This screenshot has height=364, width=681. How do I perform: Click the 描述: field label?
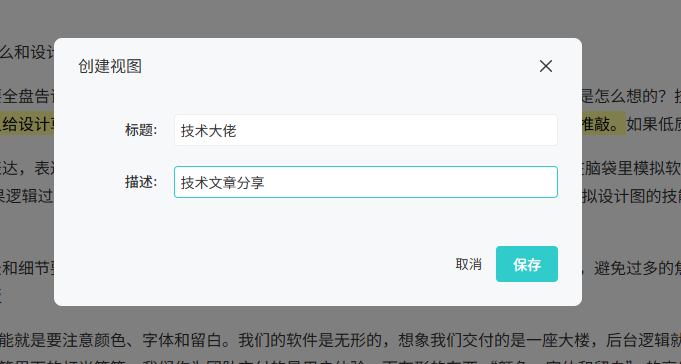point(141,182)
